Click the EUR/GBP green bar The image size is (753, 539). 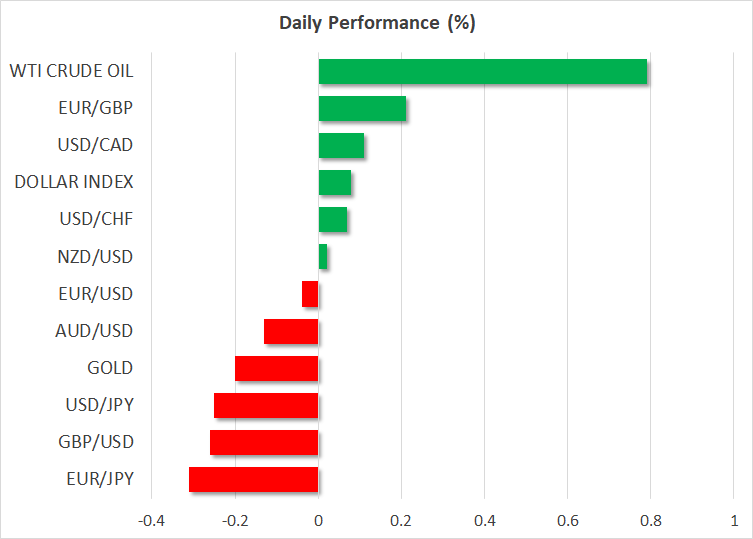coord(362,109)
